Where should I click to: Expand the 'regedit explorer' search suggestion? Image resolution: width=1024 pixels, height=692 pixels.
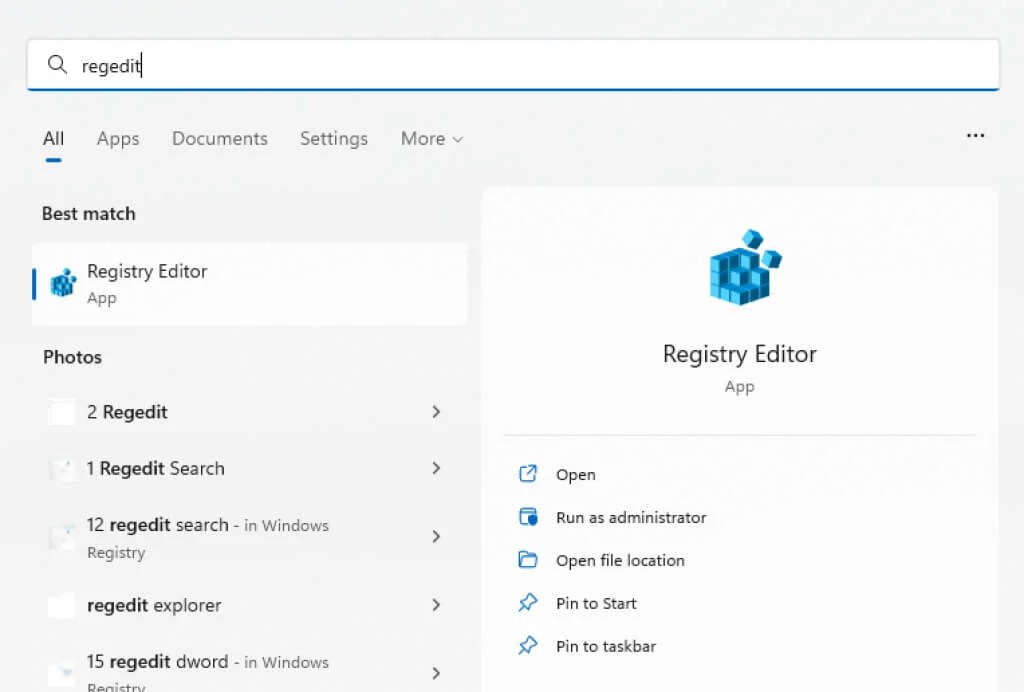pos(436,605)
